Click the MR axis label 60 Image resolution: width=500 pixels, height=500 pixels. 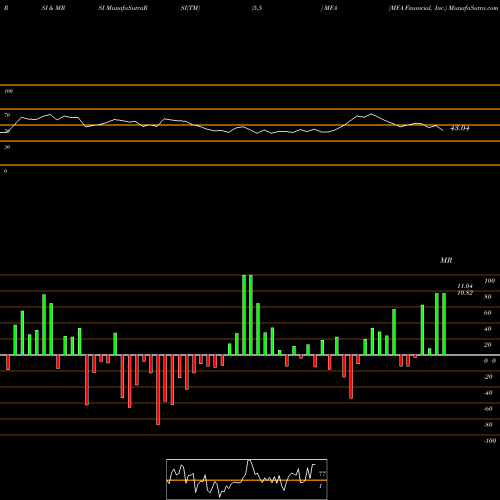[x=488, y=313]
